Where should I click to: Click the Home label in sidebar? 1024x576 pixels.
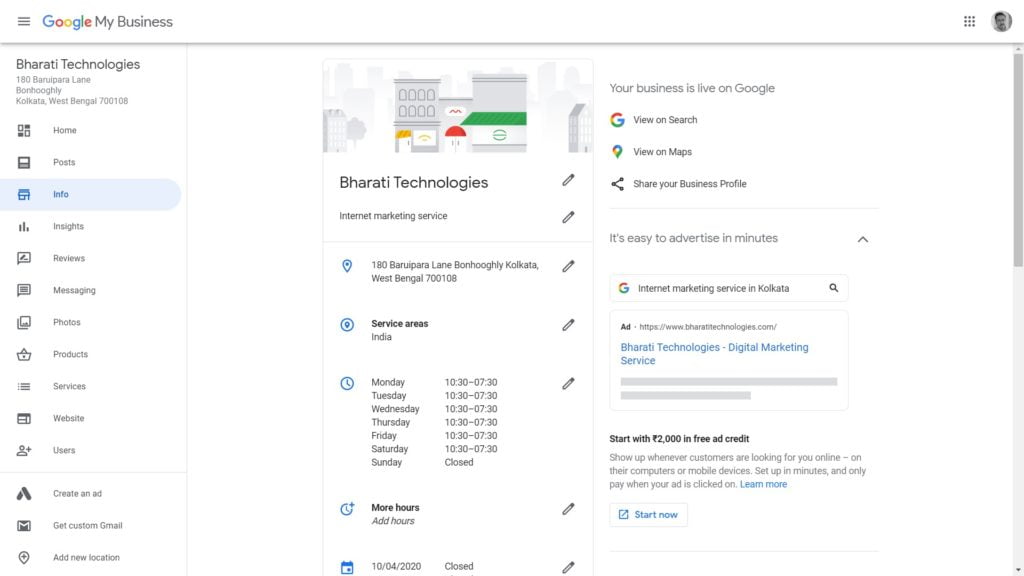click(65, 131)
